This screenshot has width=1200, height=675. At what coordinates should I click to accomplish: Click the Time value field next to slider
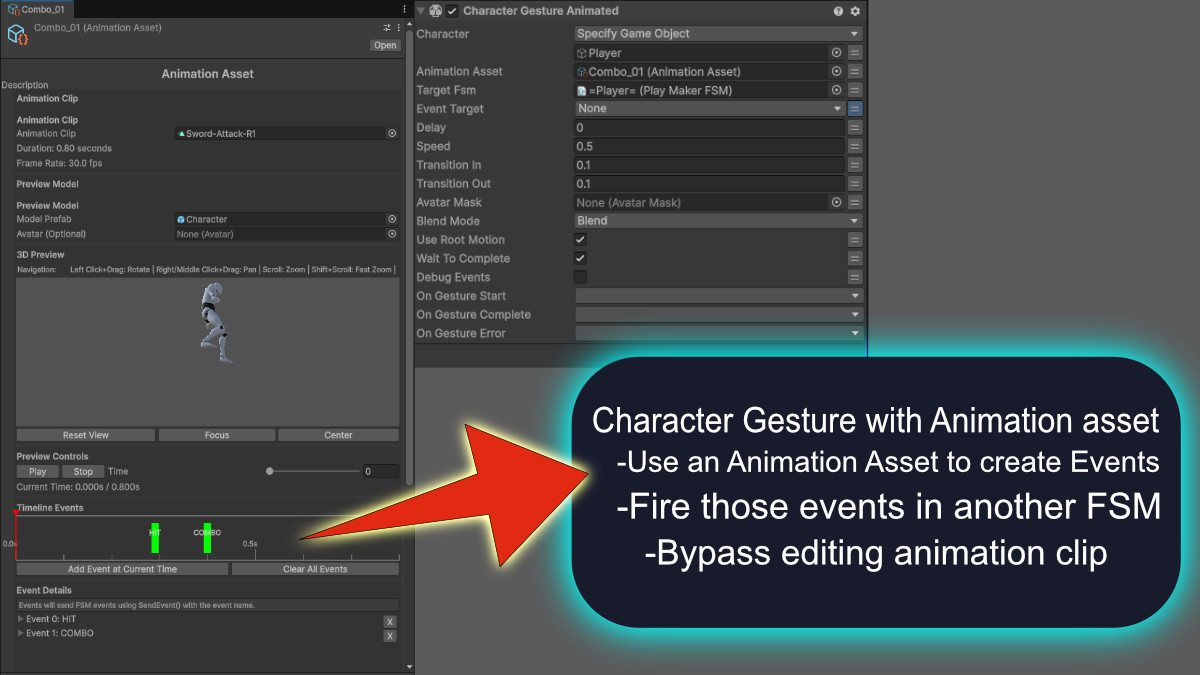click(x=380, y=471)
